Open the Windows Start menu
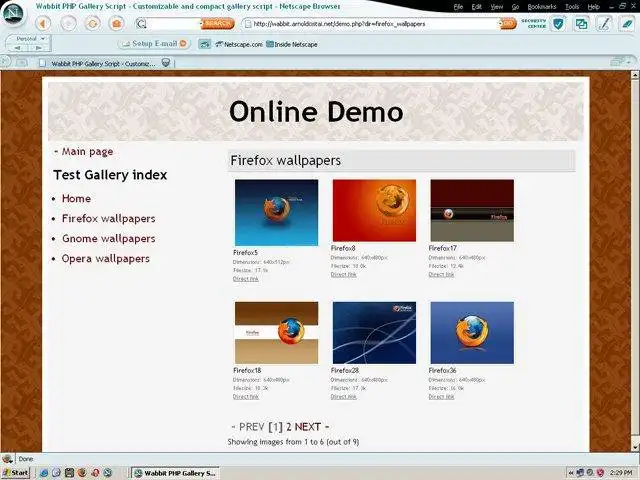Screen dimensions: 640x480 coord(16,473)
